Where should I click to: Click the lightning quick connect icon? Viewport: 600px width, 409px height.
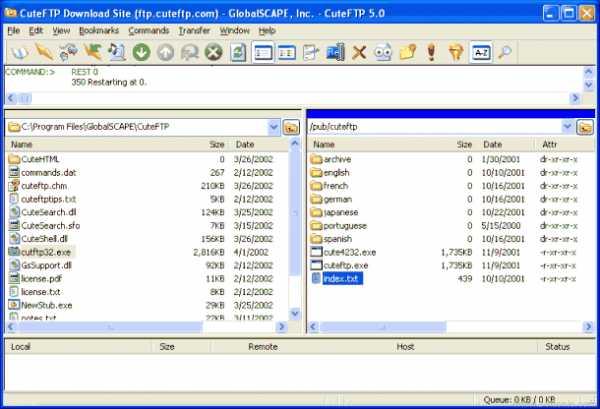tap(44, 52)
